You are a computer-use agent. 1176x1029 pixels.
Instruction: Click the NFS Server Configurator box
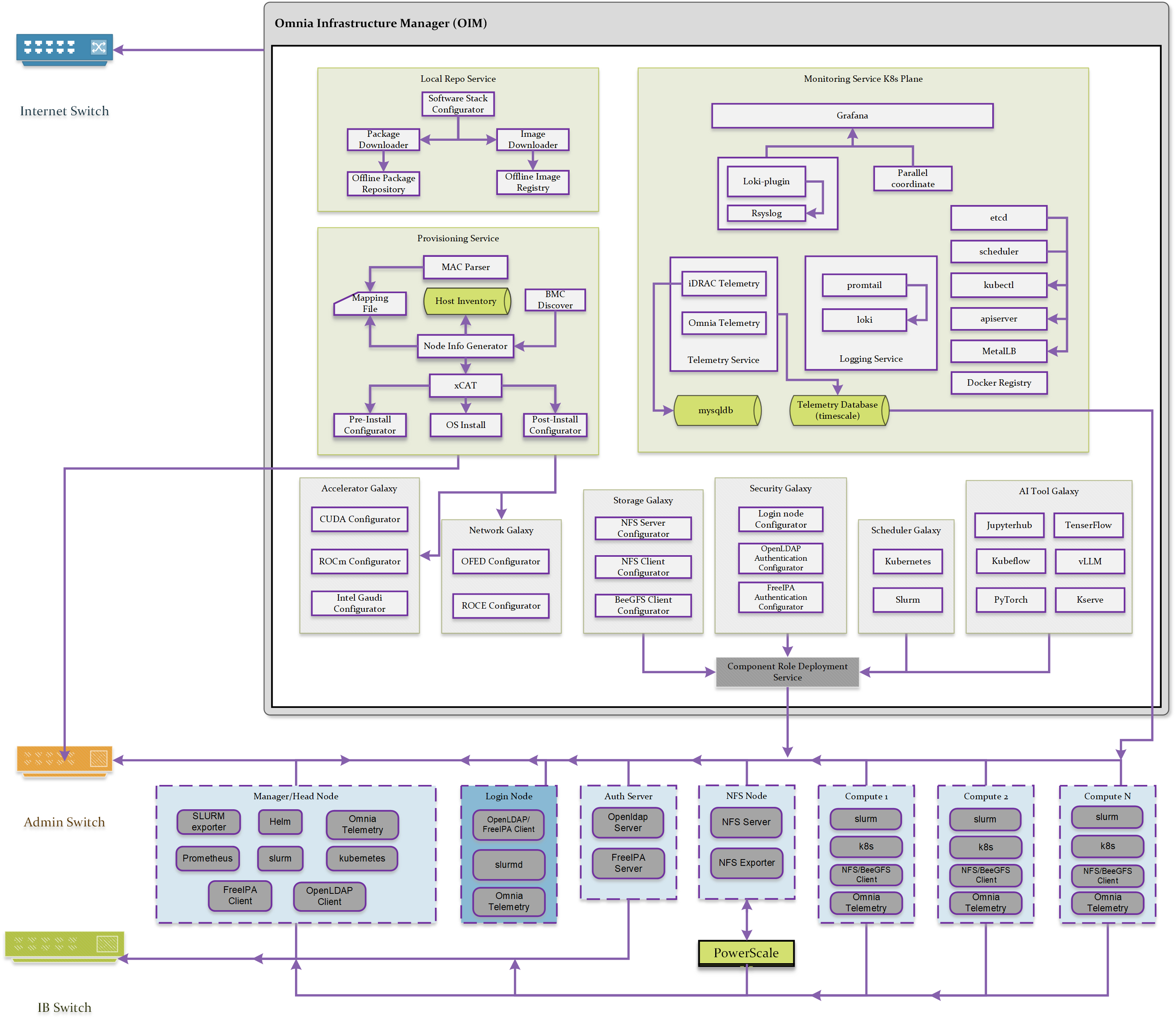(643, 528)
